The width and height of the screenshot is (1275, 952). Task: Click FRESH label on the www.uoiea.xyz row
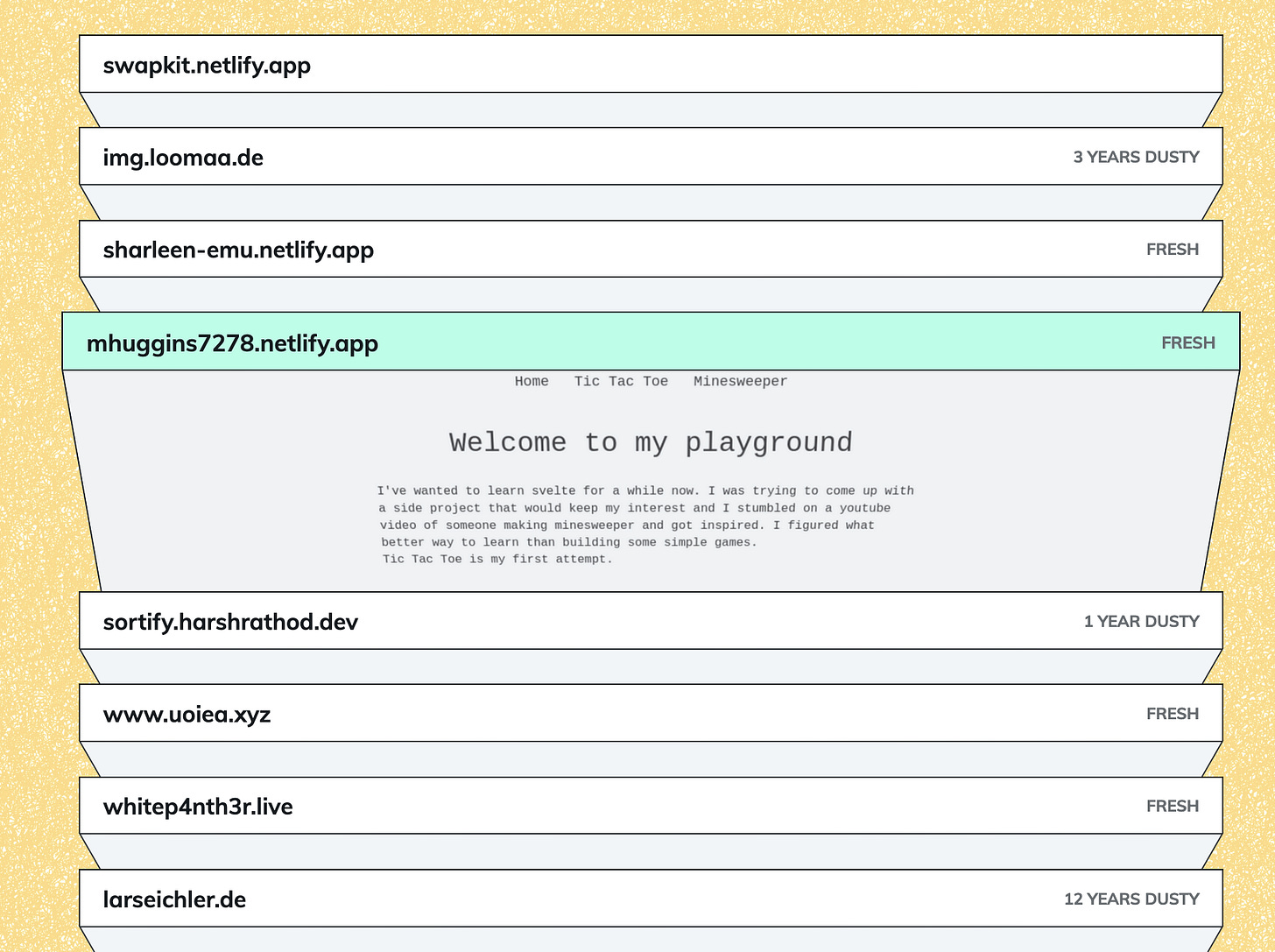click(x=1173, y=714)
